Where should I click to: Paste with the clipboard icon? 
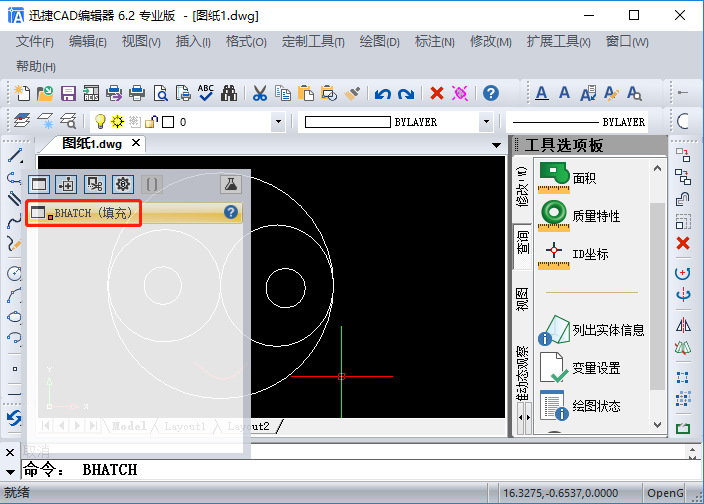(x=306, y=93)
